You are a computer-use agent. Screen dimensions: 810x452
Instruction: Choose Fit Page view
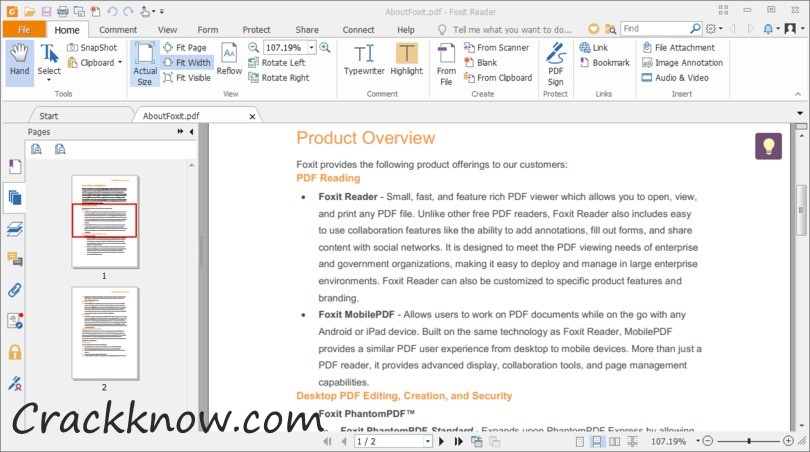tap(185, 48)
